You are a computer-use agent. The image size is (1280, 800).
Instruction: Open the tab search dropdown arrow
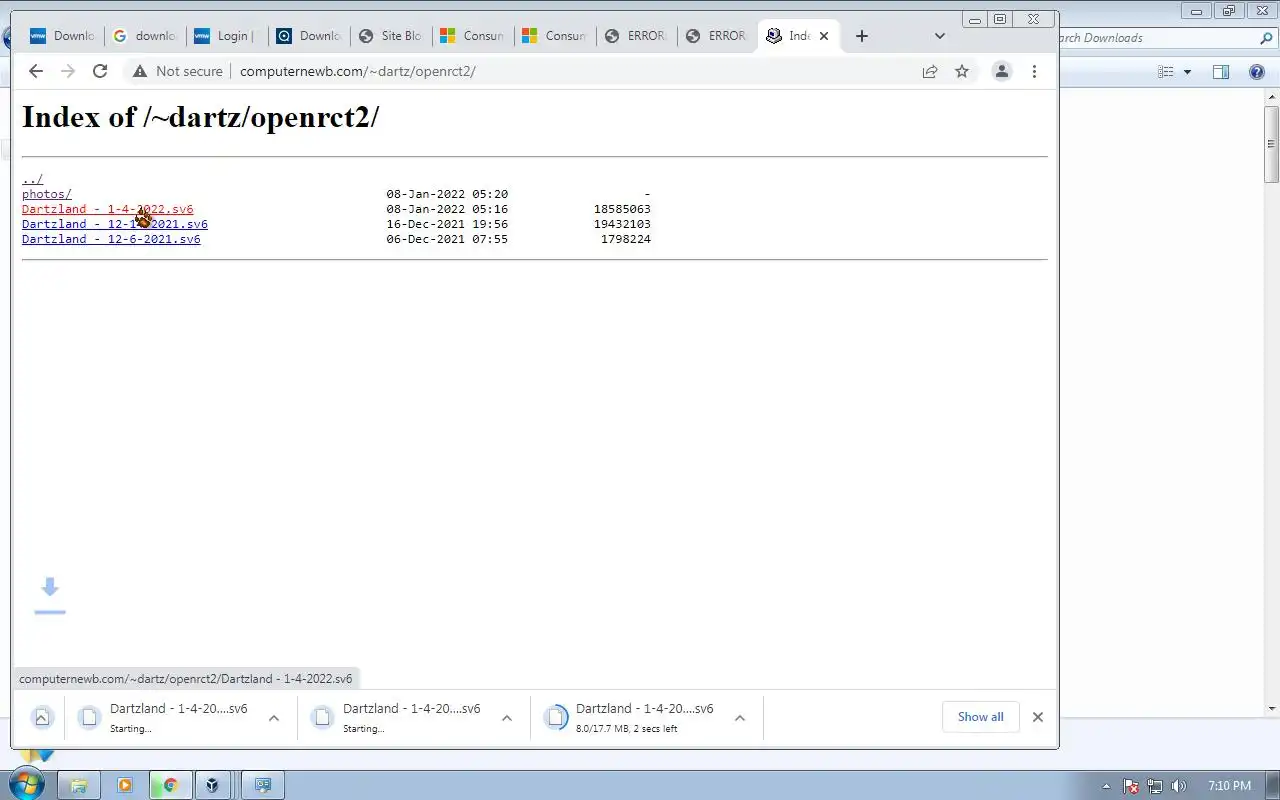939,36
